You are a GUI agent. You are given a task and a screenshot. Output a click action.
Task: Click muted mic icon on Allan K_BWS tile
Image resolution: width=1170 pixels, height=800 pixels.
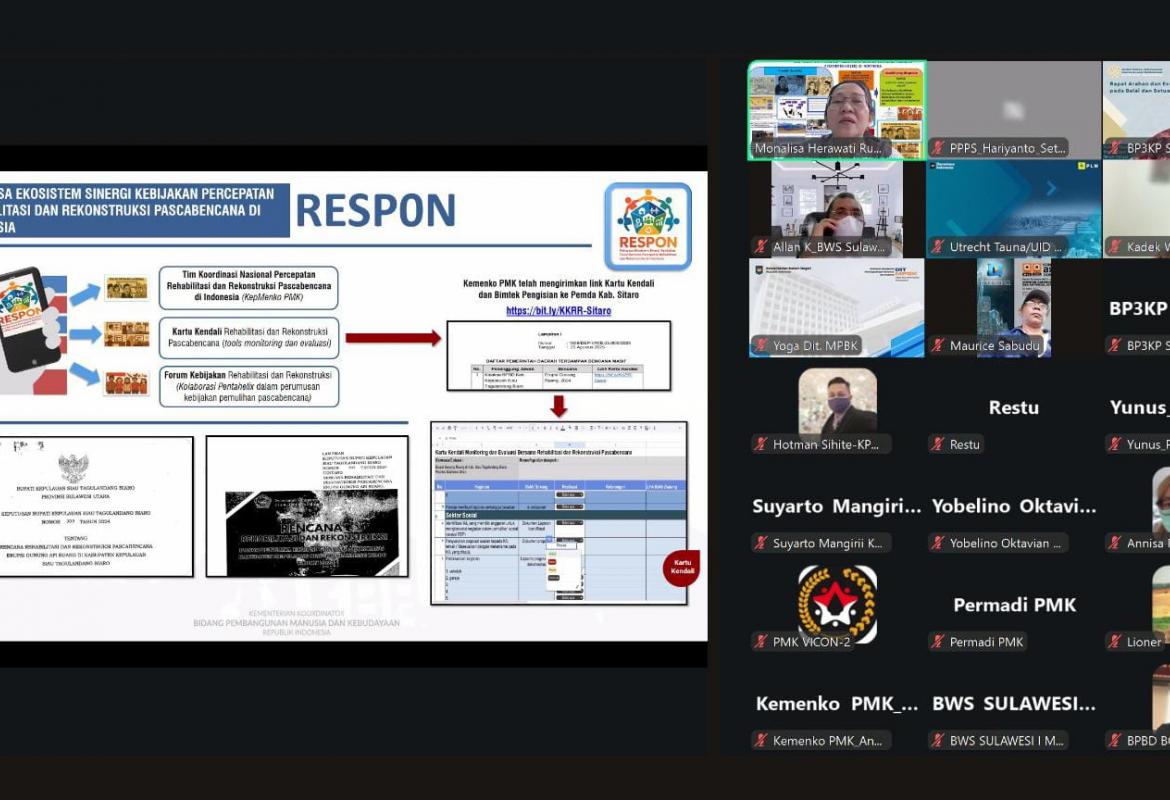click(762, 247)
